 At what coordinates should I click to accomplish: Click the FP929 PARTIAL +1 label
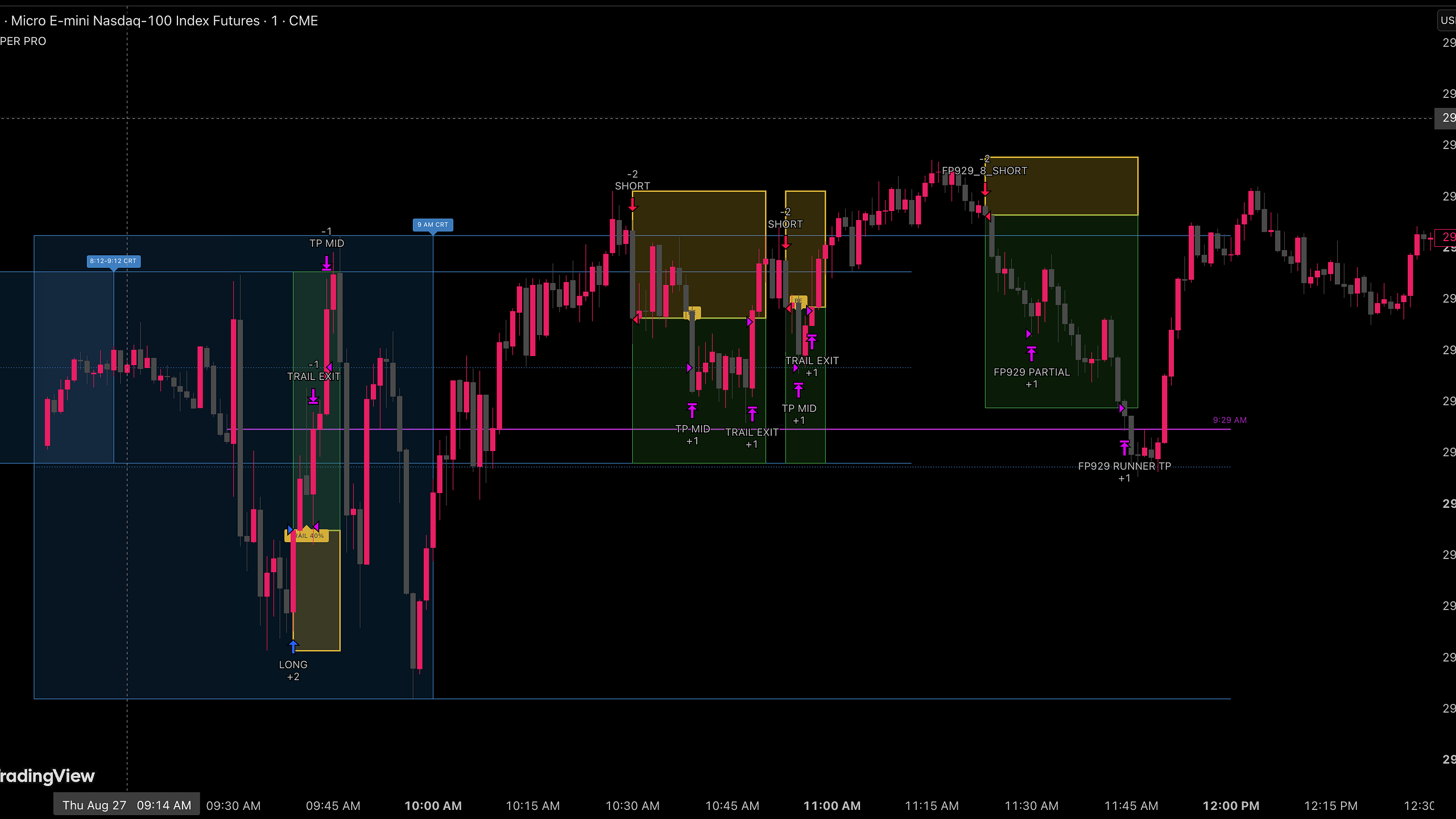(x=1031, y=378)
